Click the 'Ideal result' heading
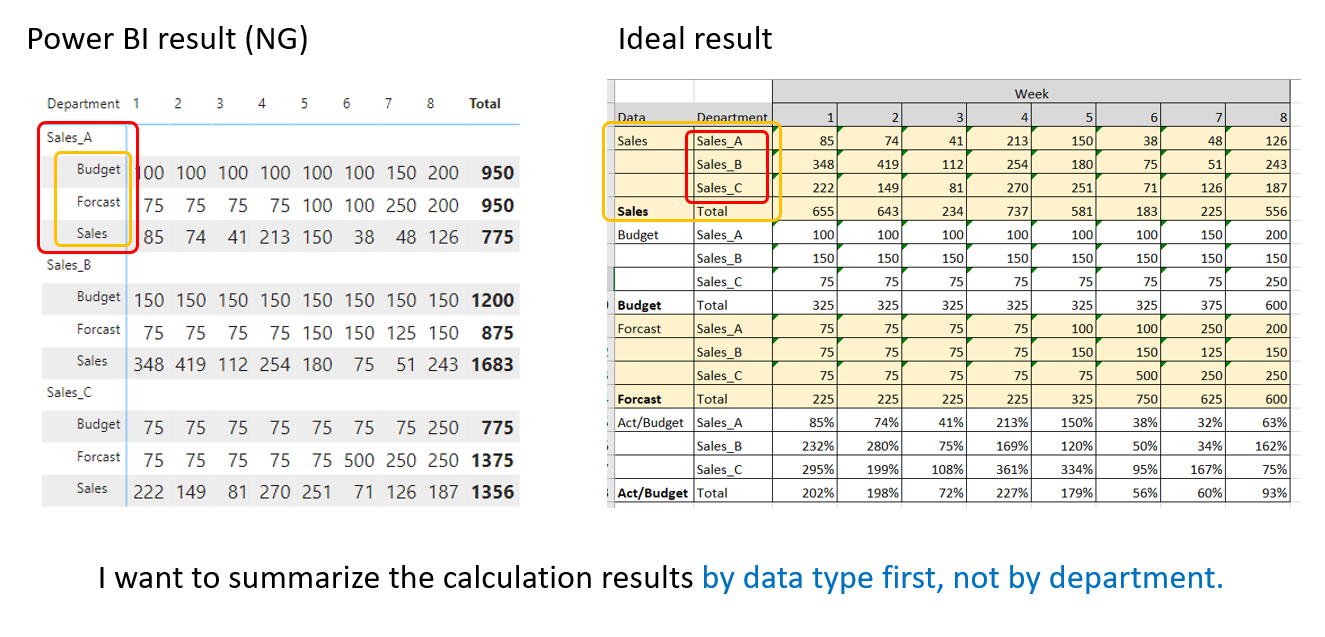 tap(695, 39)
